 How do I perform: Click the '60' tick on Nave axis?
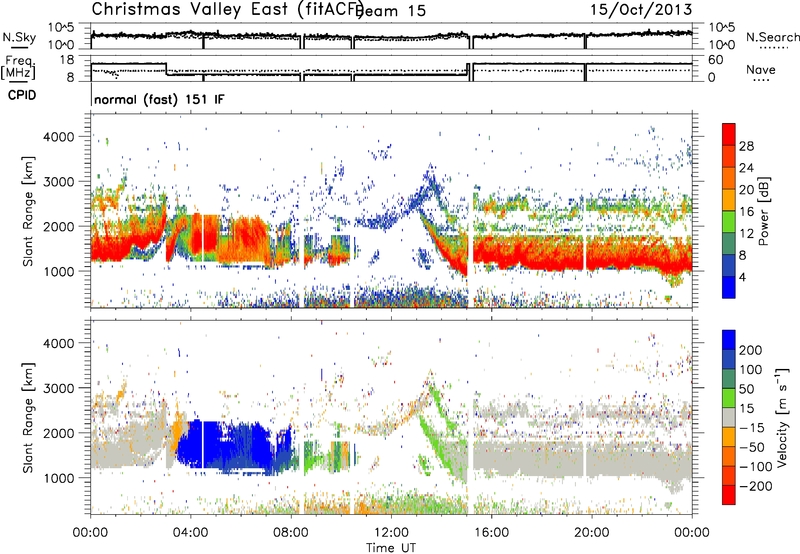[x=716, y=60]
